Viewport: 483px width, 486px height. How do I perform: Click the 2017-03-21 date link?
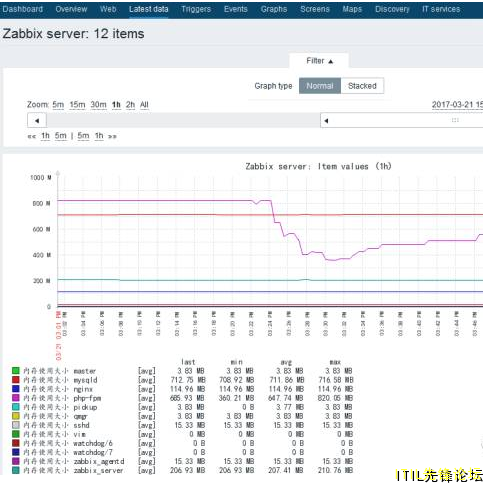click(x=457, y=105)
